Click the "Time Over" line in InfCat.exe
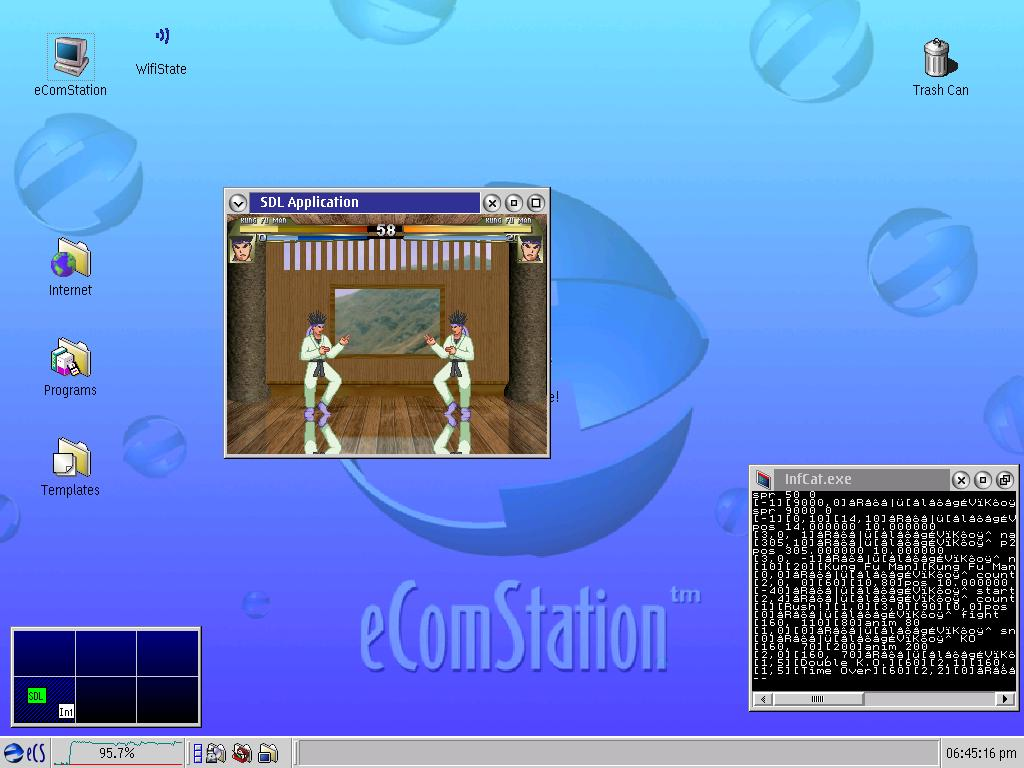This screenshot has height=768, width=1024. click(x=884, y=671)
